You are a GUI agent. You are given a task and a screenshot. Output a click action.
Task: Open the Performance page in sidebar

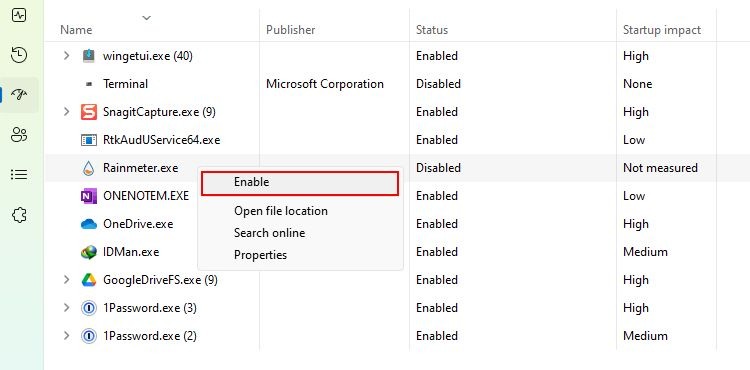(x=19, y=15)
